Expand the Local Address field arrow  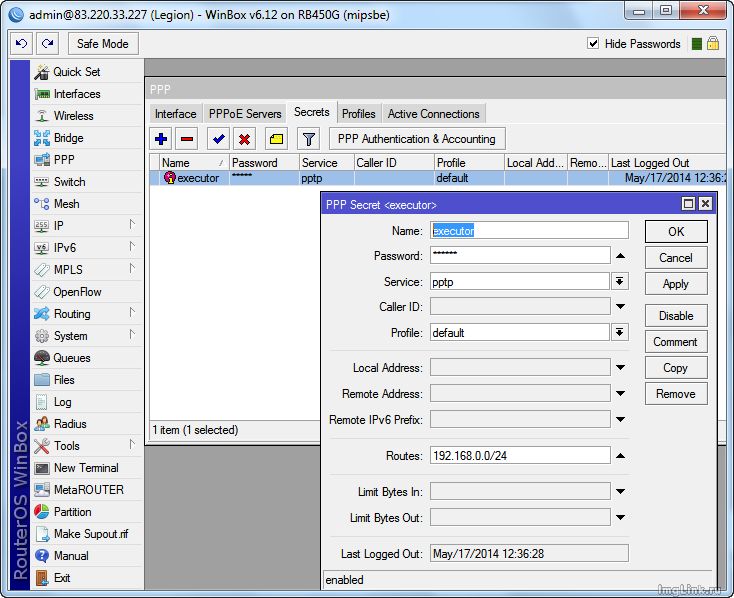[x=620, y=368]
